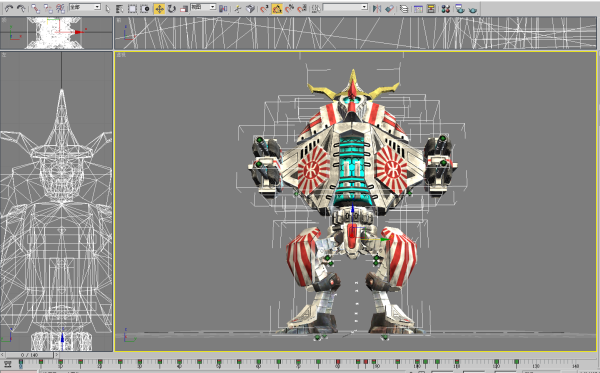Toggle the Window/Crossing selection mode
Image resolution: width=600 pixels, height=373 pixels.
(x=144, y=8)
